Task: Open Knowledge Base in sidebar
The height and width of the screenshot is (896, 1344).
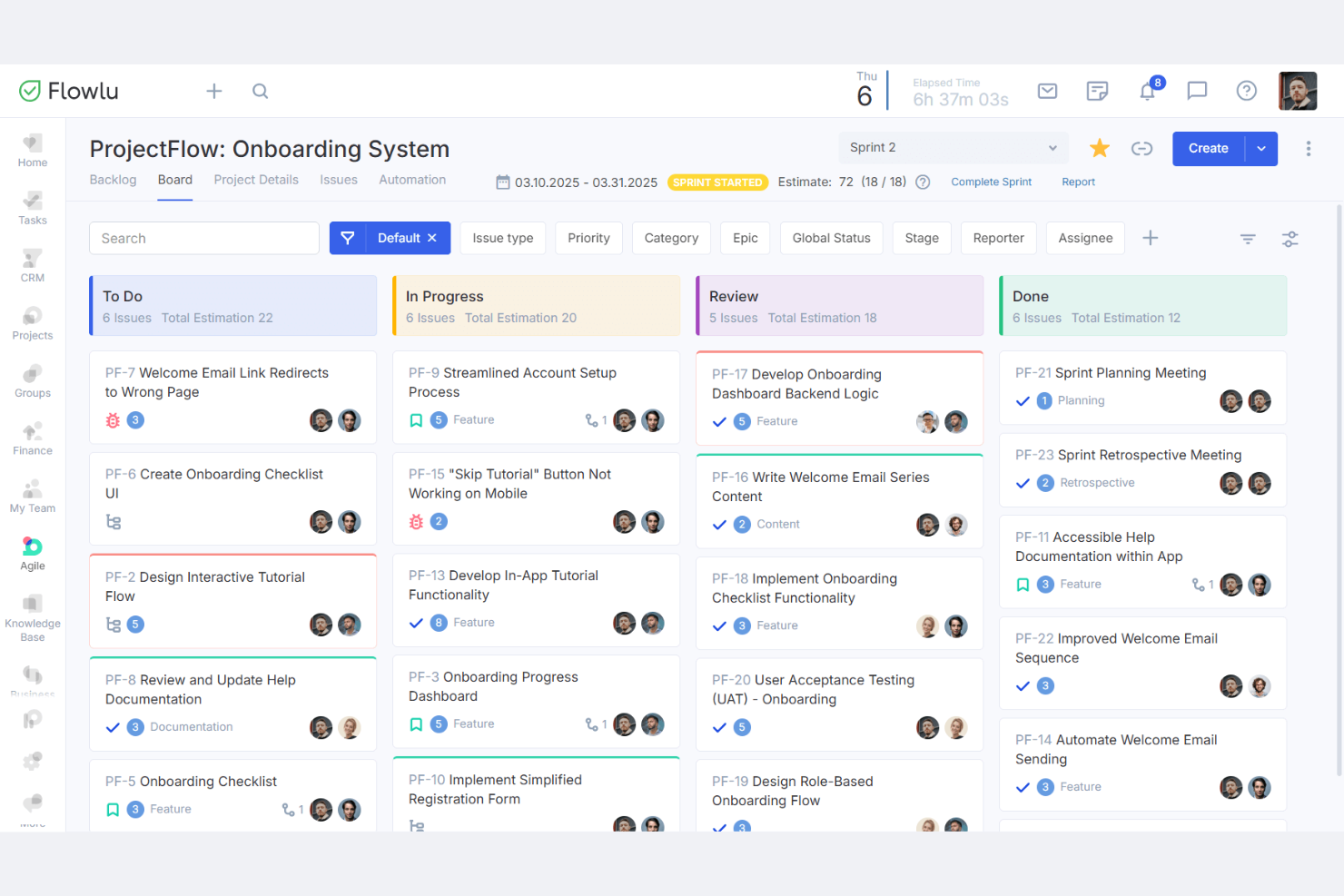Action: (33, 618)
